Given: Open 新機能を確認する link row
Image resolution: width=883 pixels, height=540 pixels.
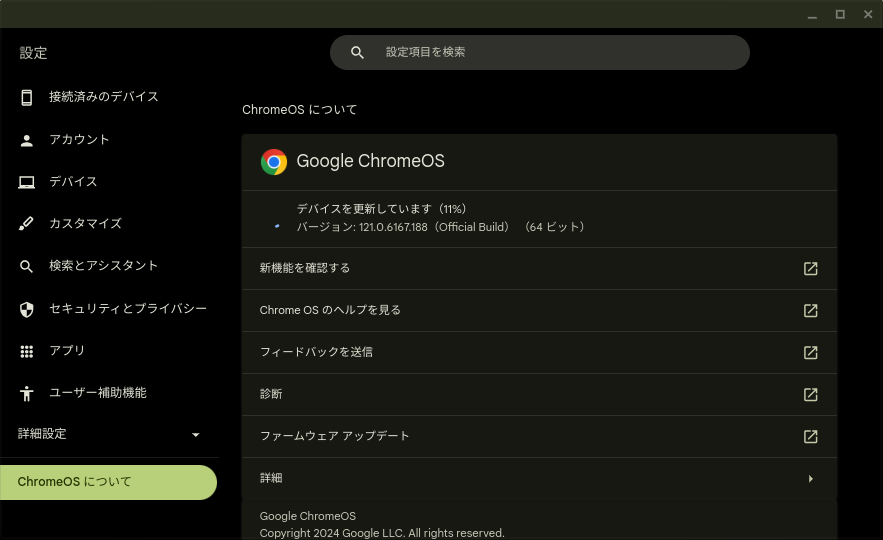Looking at the screenshot, I should 539,269.
